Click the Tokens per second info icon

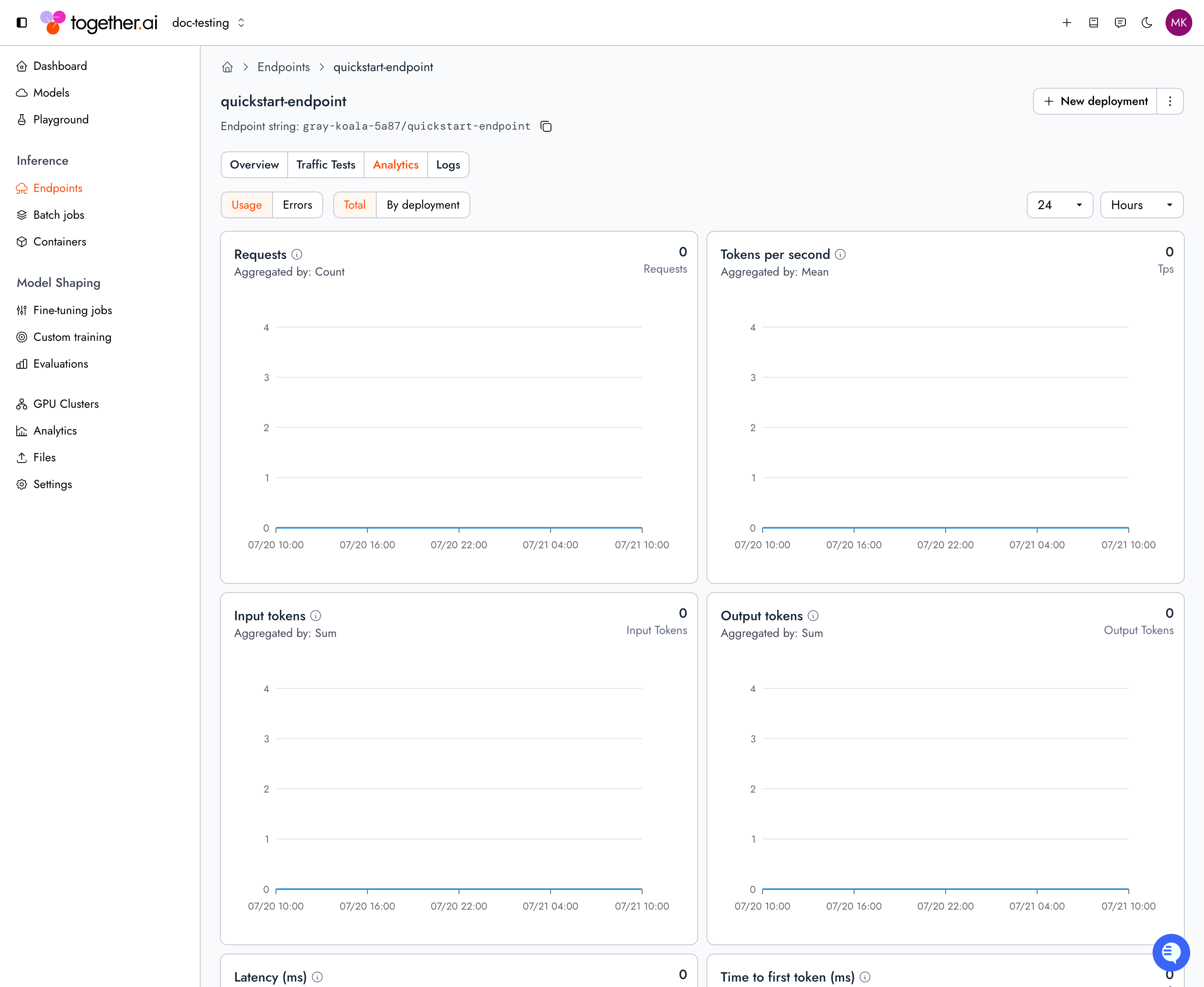point(840,254)
